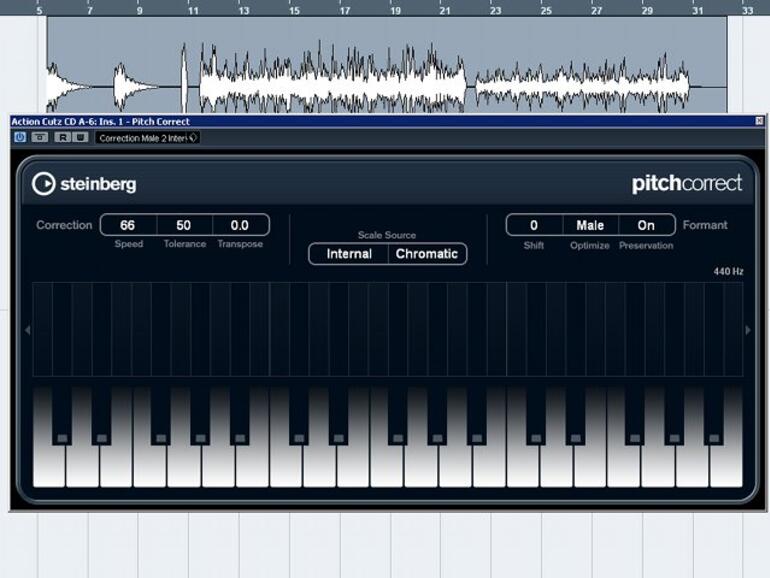Click the last white key on the keyboard

click(x=726, y=464)
